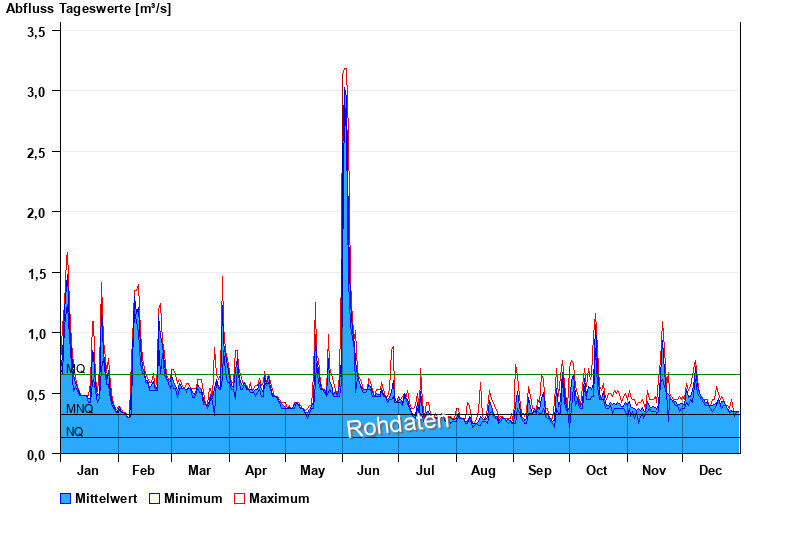Select the Mittelwert legend label
800x550 pixels.
click(x=106, y=499)
